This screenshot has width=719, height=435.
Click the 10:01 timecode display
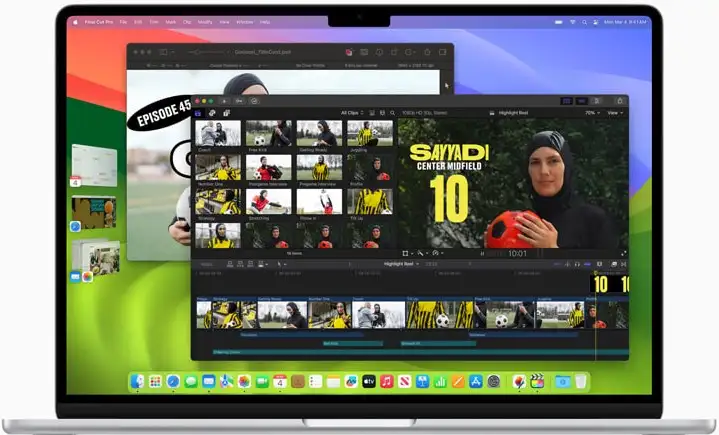coord(517,253)
